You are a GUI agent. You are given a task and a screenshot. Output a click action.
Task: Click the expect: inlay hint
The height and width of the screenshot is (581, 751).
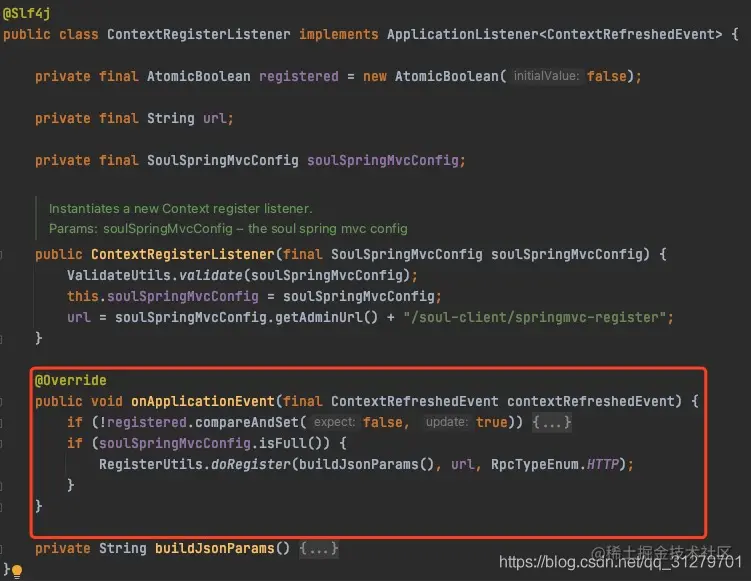click(334, 422)
